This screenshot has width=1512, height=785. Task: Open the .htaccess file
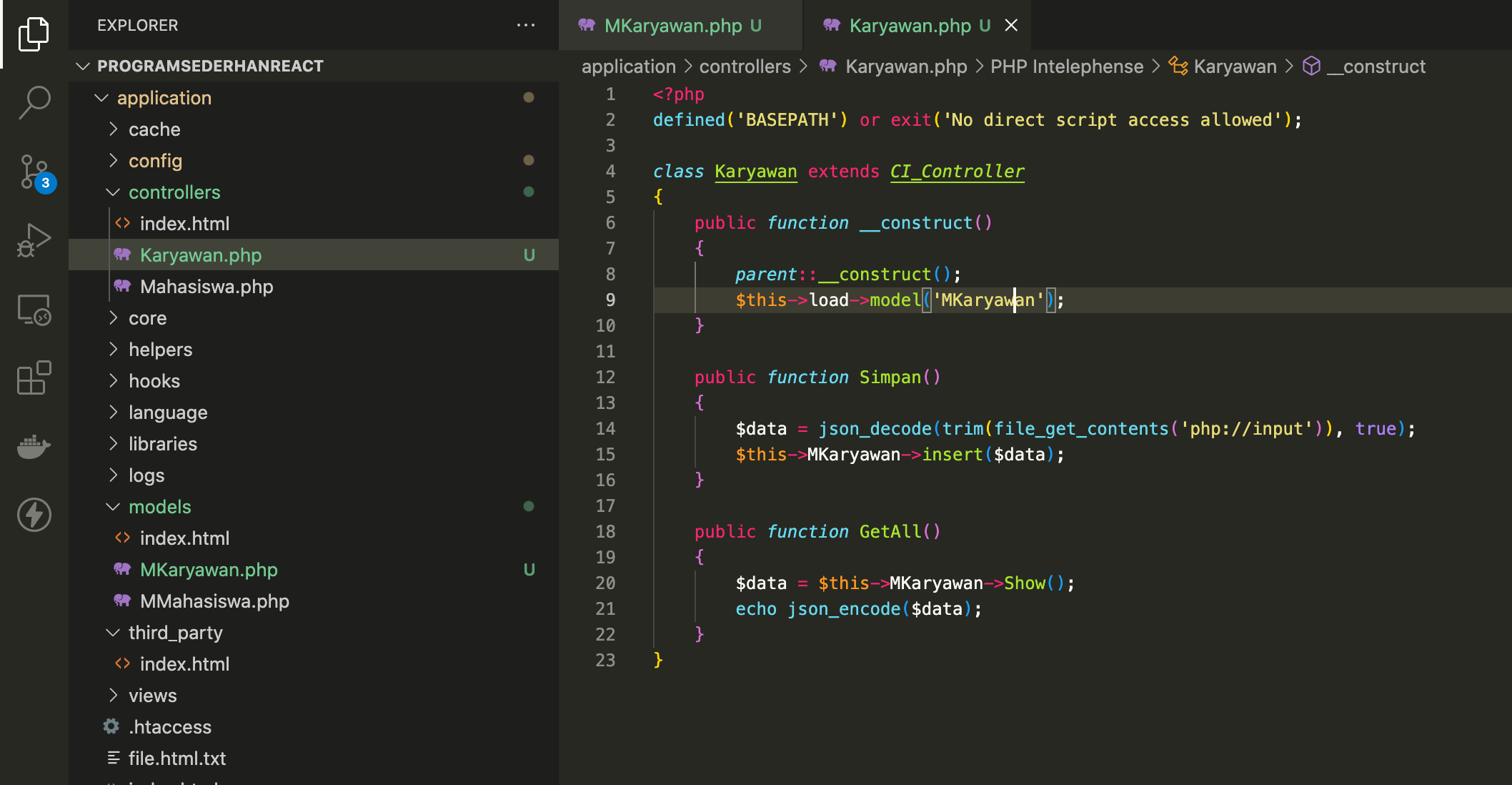(170, 727)
